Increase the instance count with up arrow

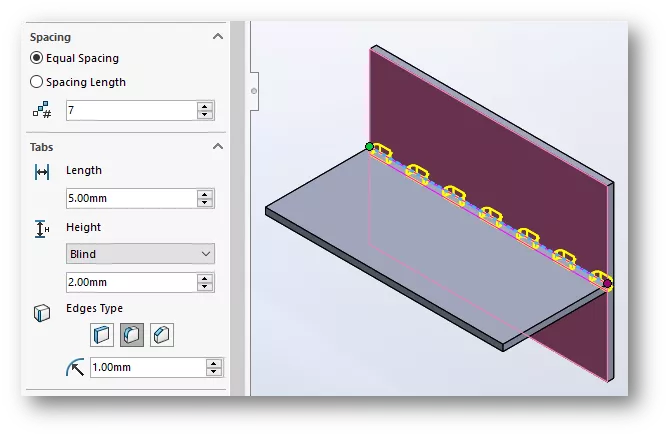pyautogui.click(x=205, y=106)
